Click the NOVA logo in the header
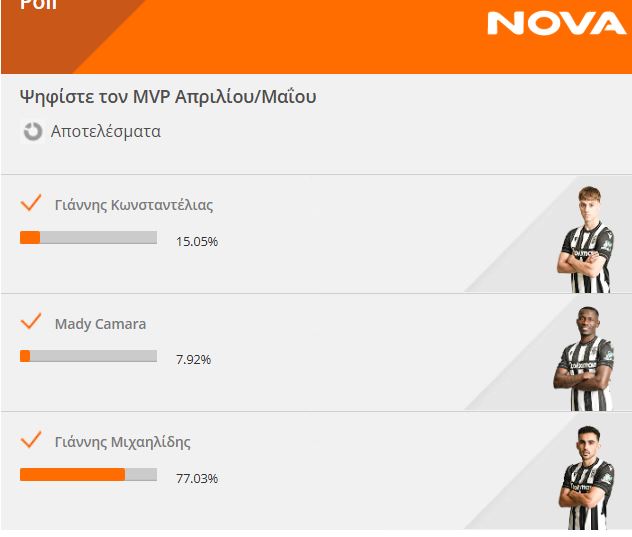The height and width of the screenshot is (537, 632). click(x=556, y=23)
